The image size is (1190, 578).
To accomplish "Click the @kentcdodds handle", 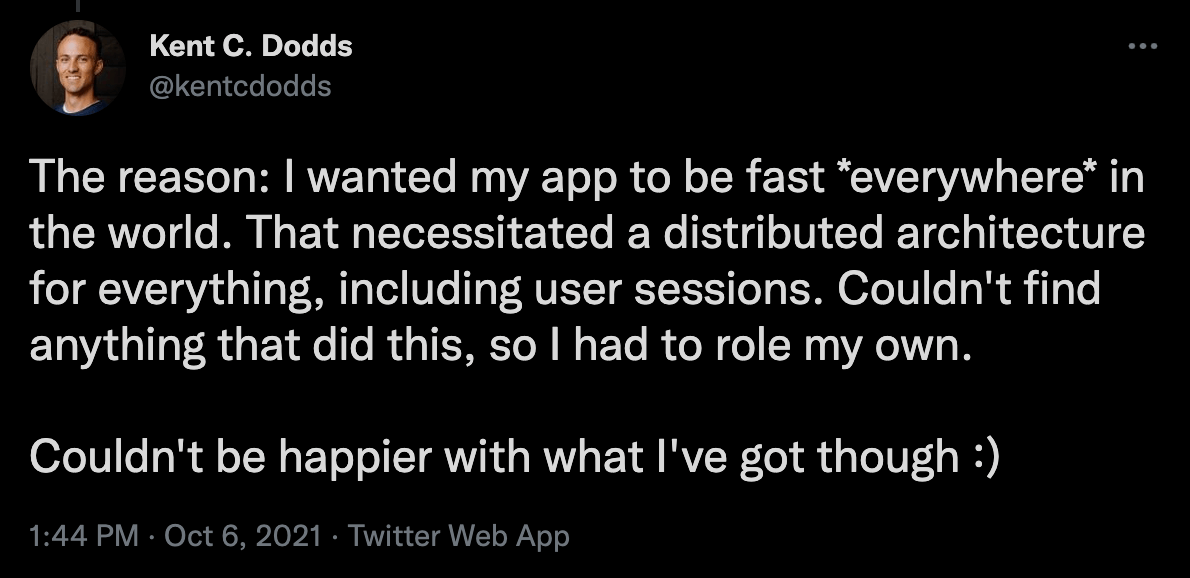I will point(239,86).
